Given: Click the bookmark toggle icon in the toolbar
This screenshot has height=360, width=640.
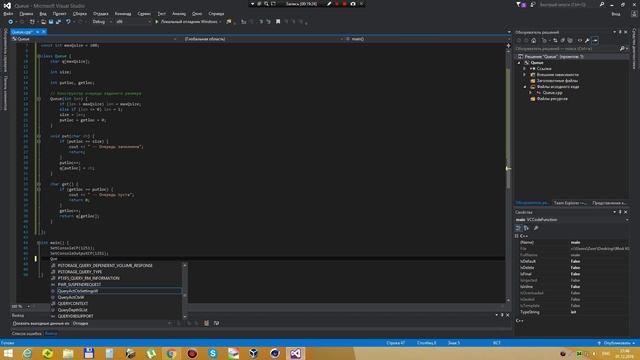Looking at the screenshot, I should click(278, 22).
